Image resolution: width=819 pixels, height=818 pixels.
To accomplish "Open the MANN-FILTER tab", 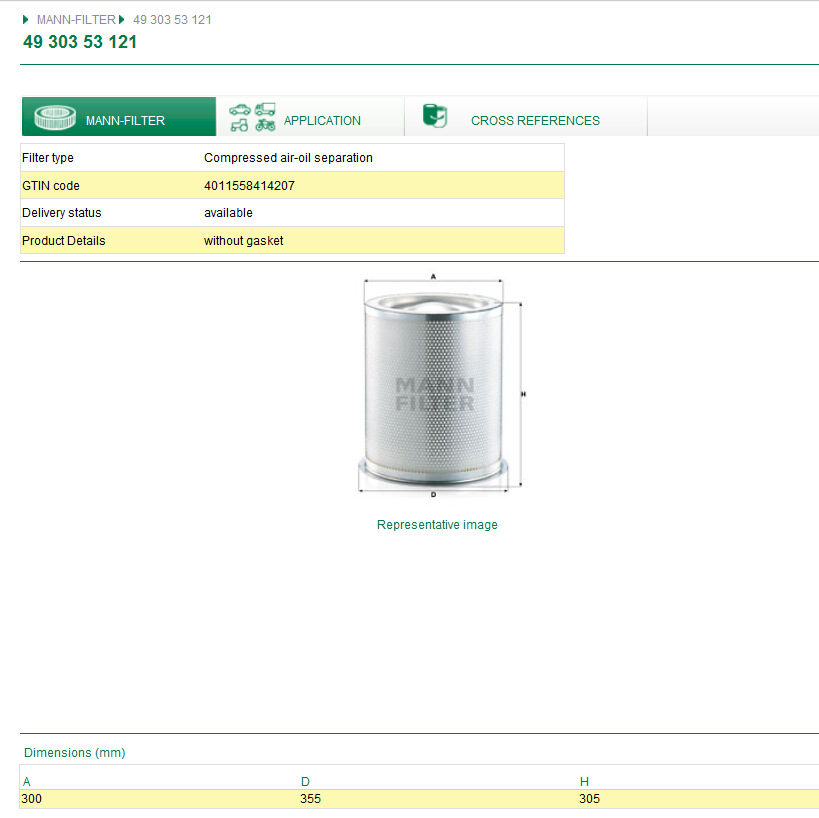I will (119, 116).
